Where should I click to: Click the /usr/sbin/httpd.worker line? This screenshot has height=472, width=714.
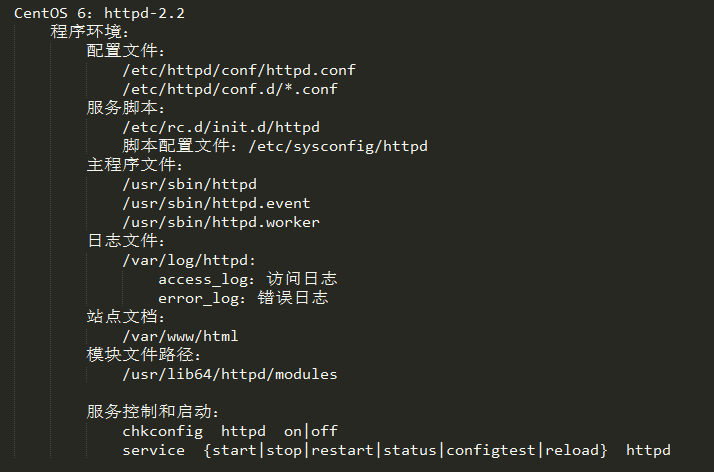coord(221,222)
